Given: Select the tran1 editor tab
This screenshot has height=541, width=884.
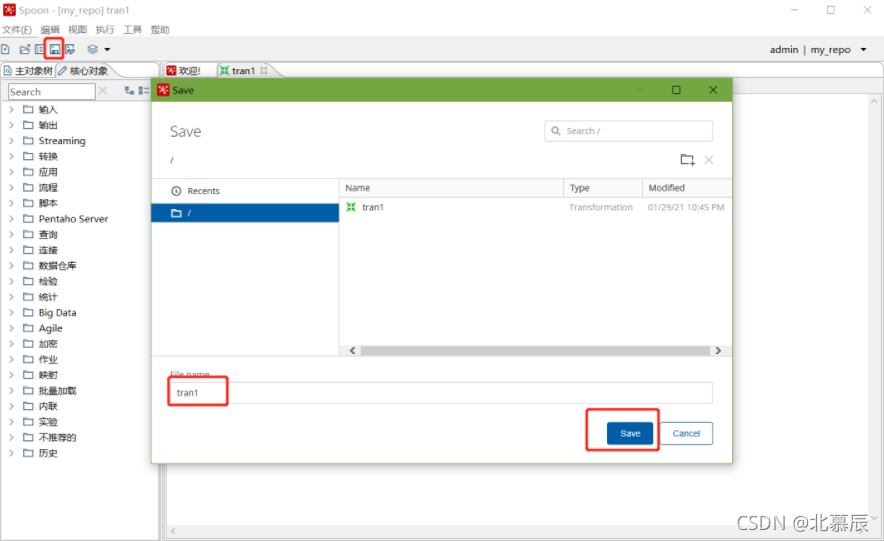Looking at the screenshot, I should click(x=242, y=70).
